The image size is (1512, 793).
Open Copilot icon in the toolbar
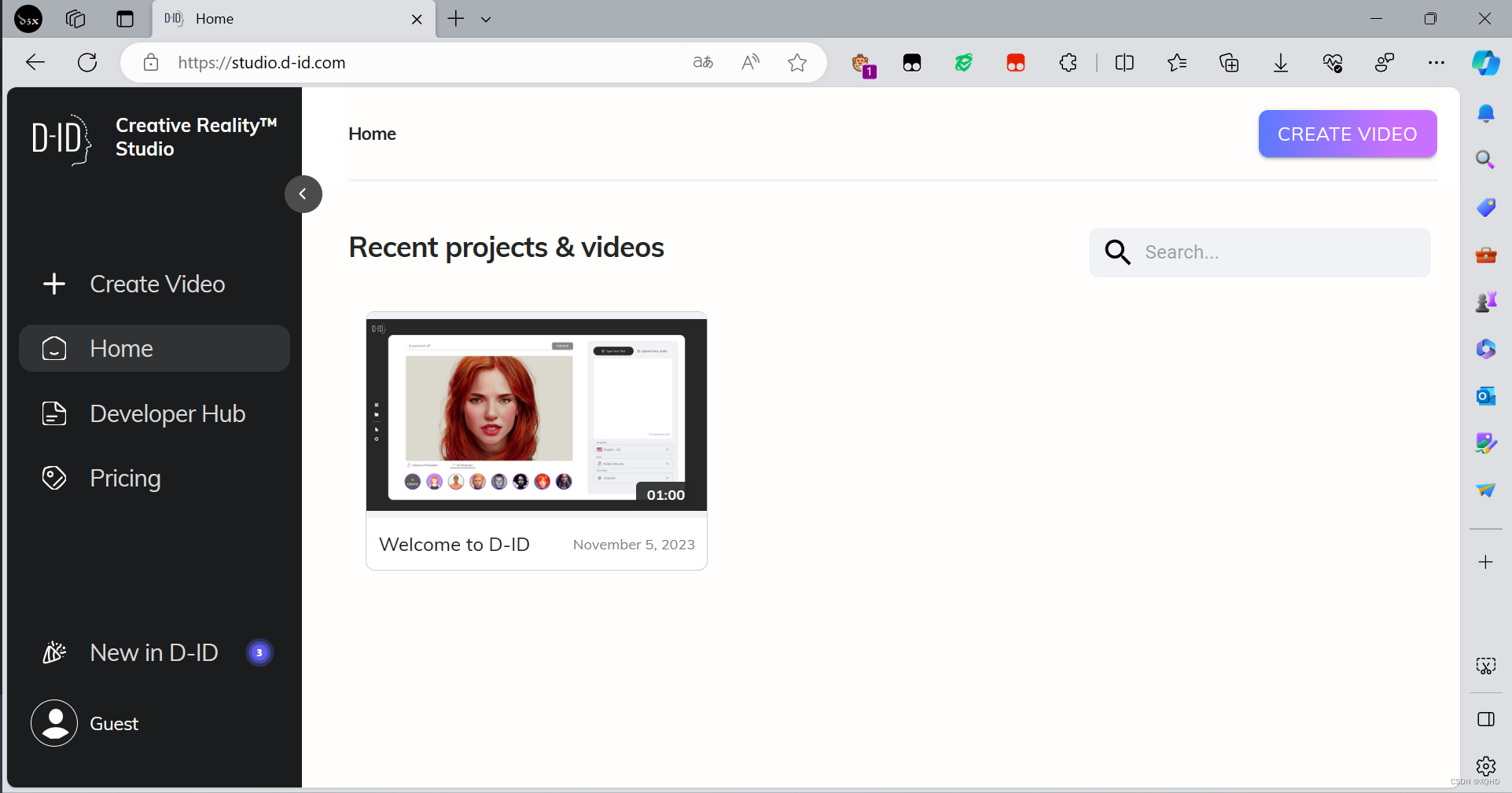(1485, 62)
